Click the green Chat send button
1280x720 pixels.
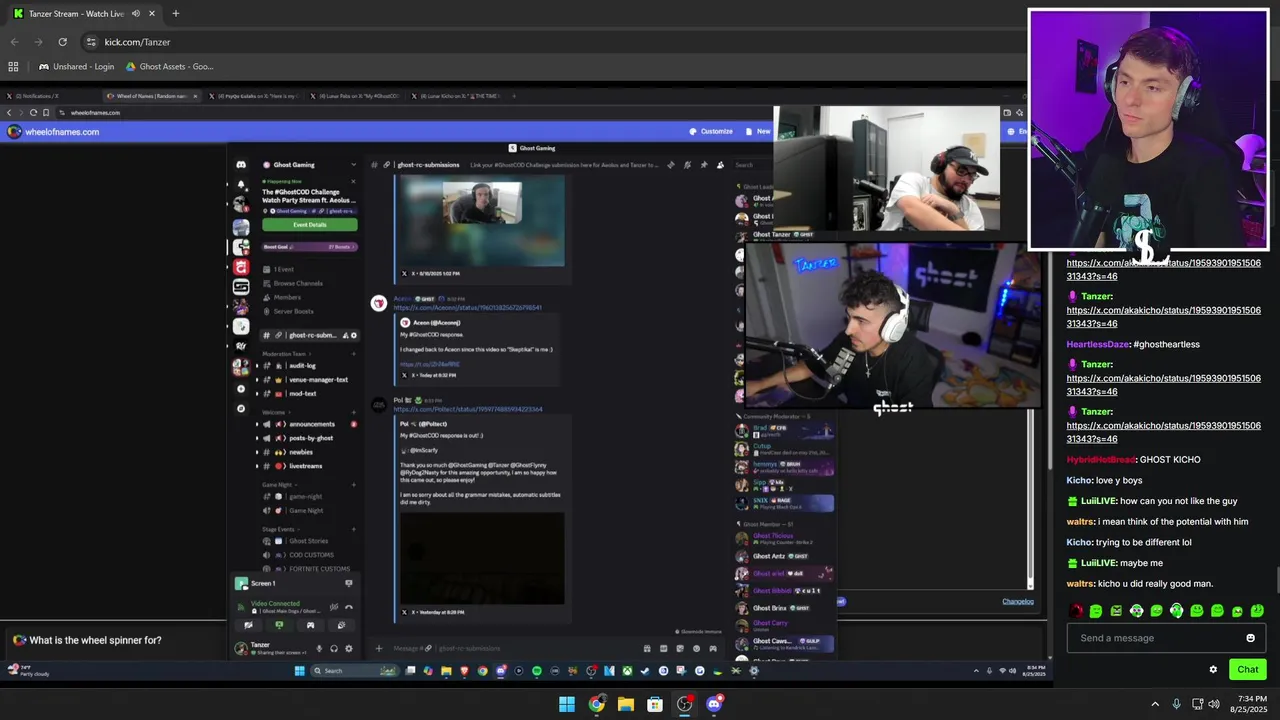pos(1248,670)
